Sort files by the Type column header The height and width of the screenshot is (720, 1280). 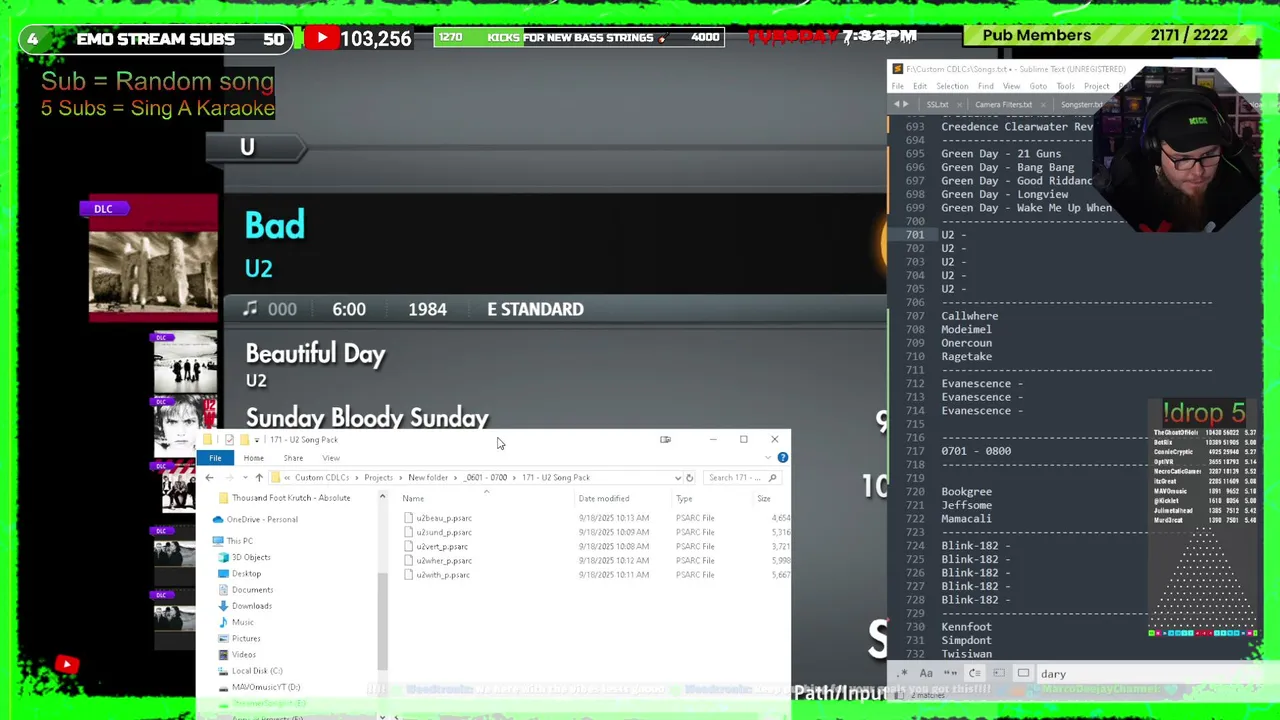click(684, 499)
